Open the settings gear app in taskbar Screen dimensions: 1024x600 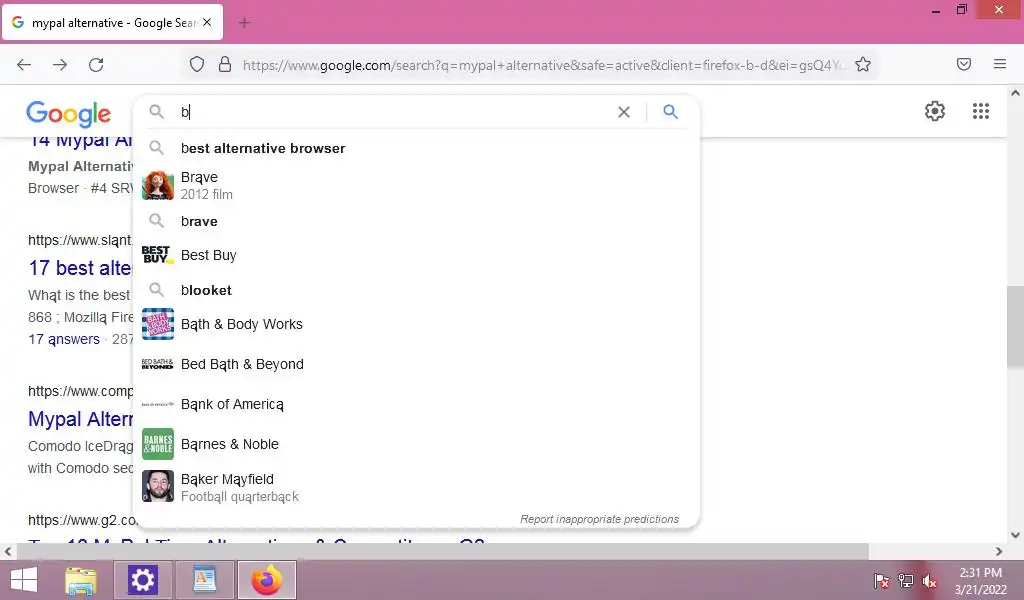click(142, 580)
